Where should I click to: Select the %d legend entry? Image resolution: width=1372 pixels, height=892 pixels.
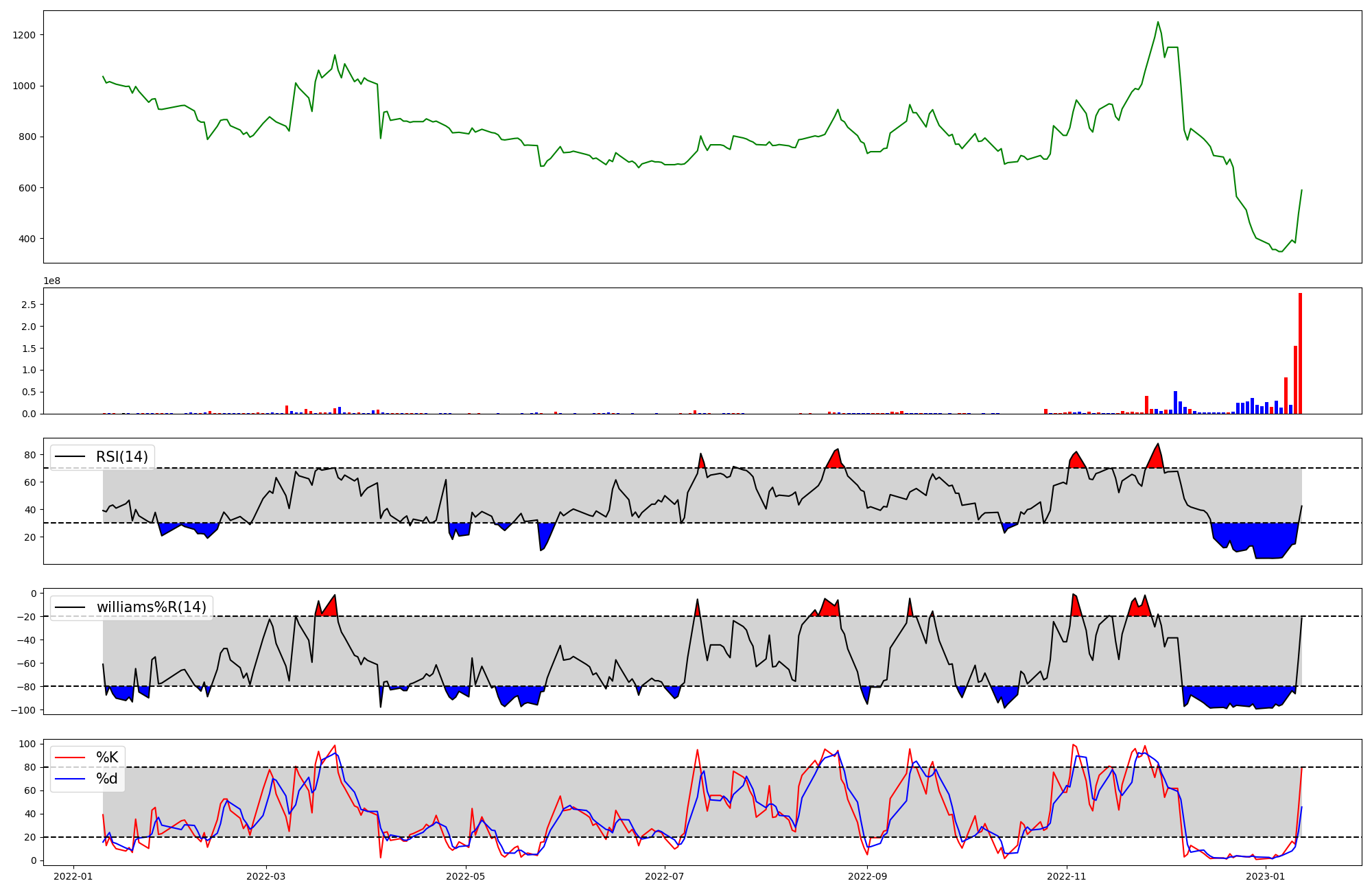pos(107,779)
